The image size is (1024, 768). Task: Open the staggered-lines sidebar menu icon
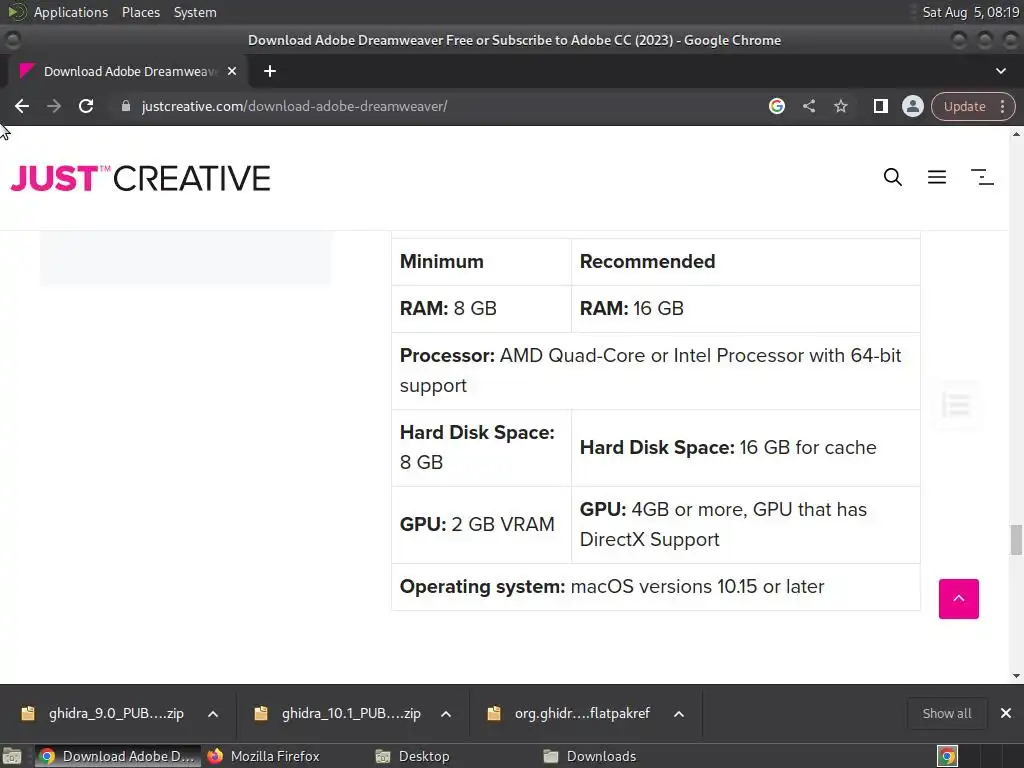click(x=982, y=177)
